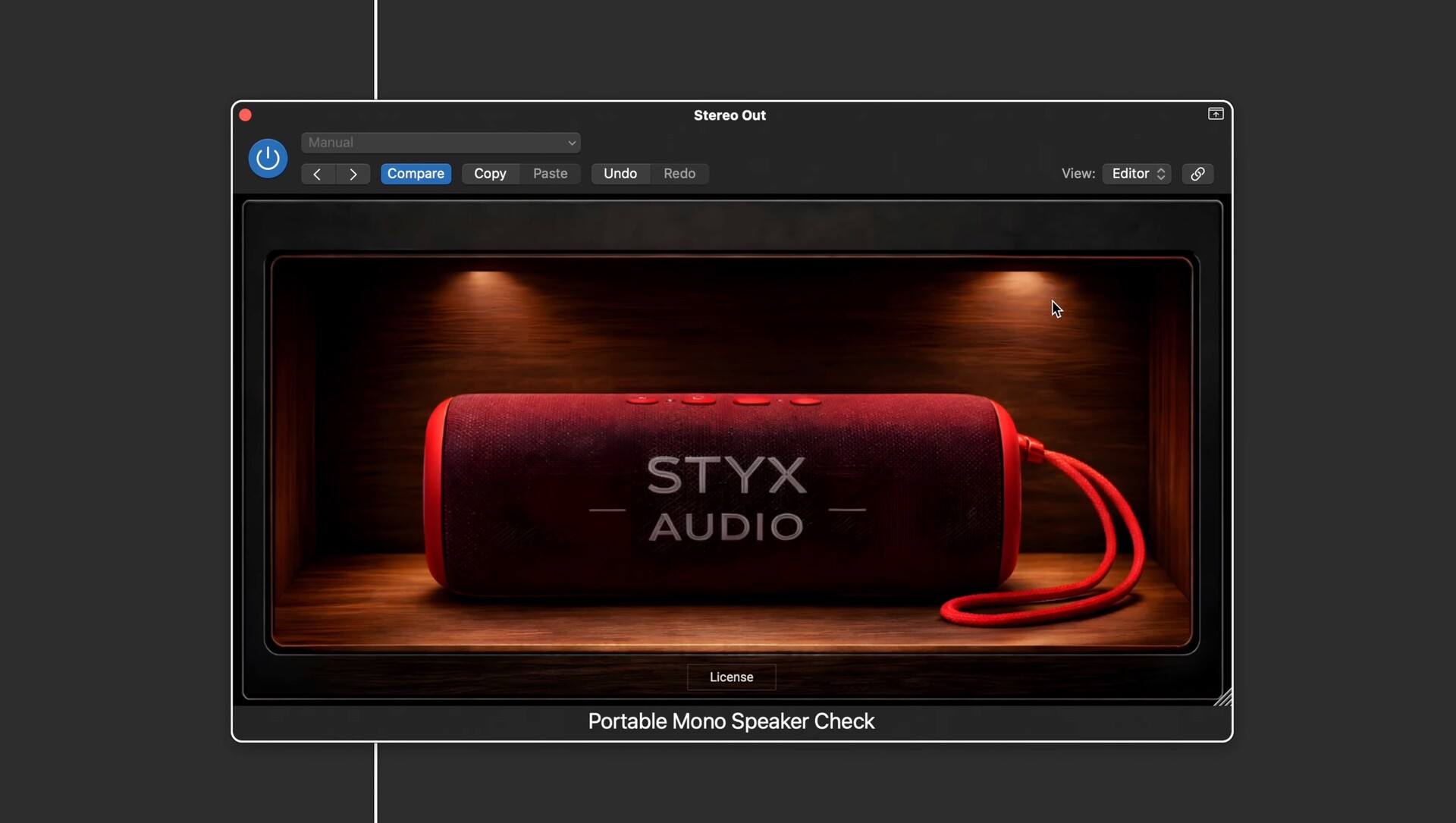
Task: Click the Paste button
Action: coord(550,174)
